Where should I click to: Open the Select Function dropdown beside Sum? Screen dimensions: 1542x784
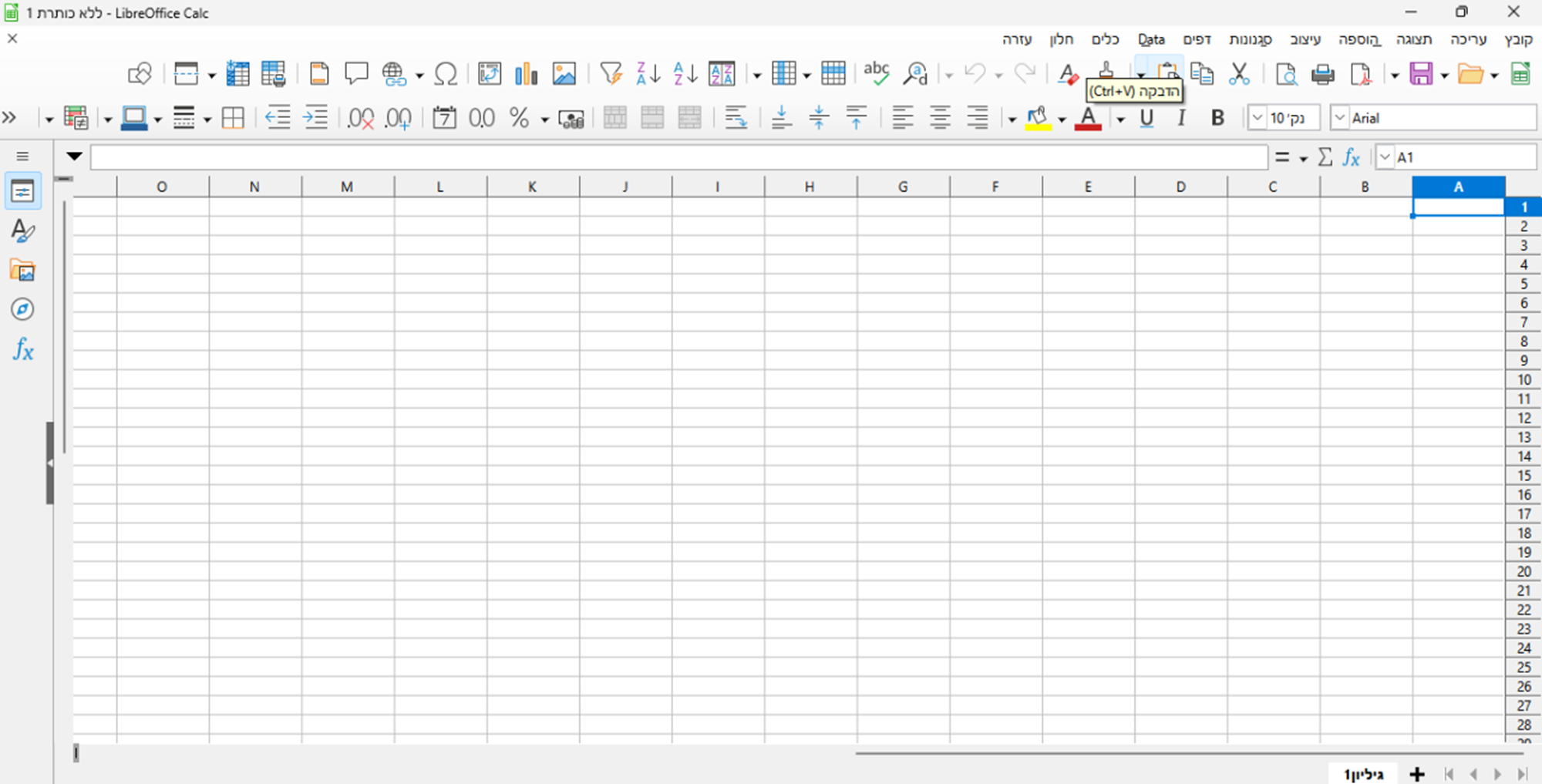1303,159
